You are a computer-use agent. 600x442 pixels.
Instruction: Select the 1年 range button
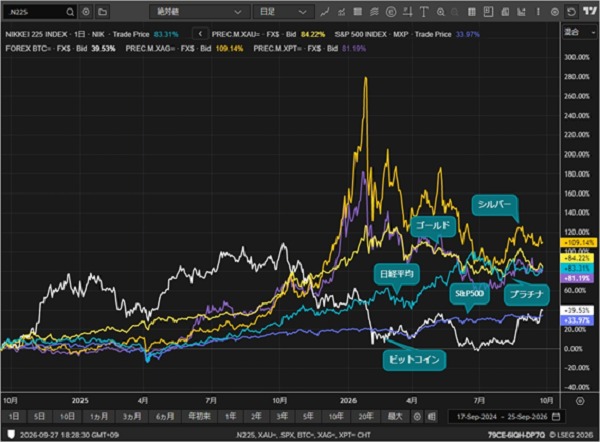pos(230,416)
